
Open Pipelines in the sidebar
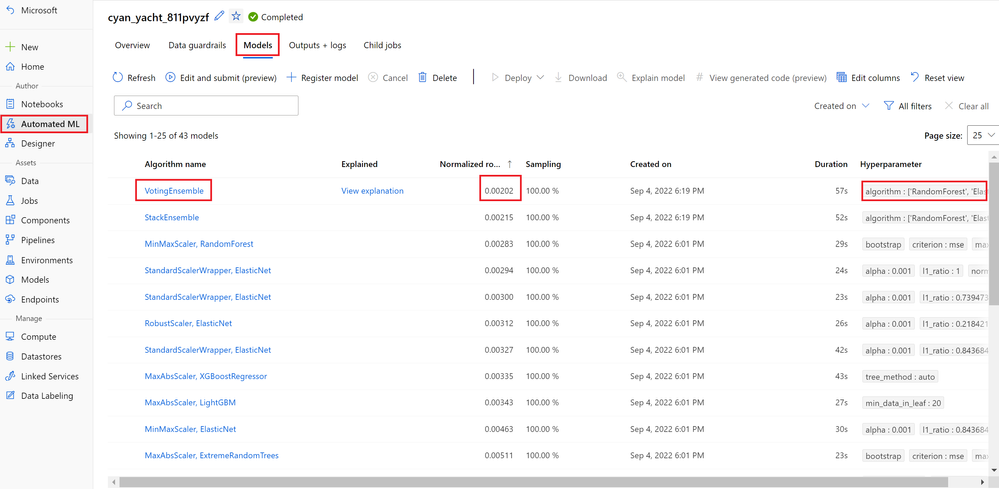38,240
